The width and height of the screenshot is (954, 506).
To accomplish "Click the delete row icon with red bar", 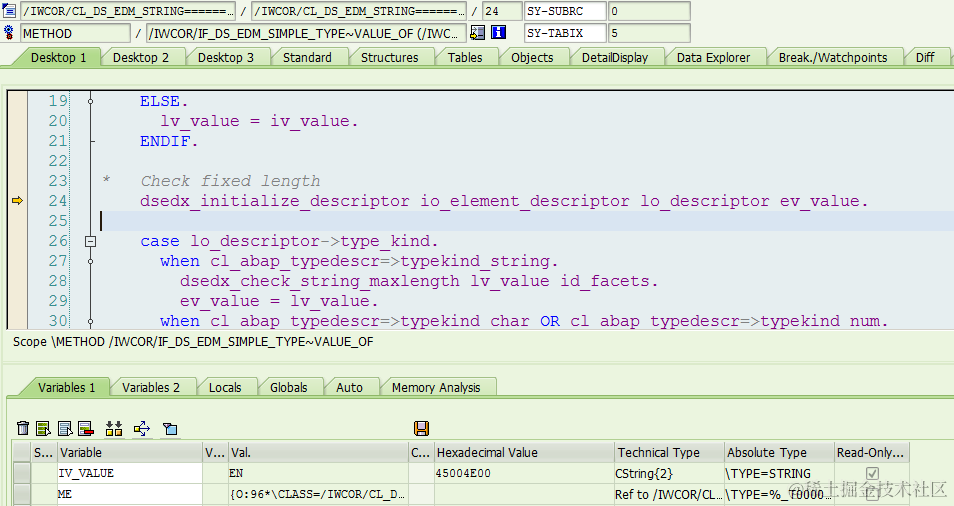I will [86, 428].
